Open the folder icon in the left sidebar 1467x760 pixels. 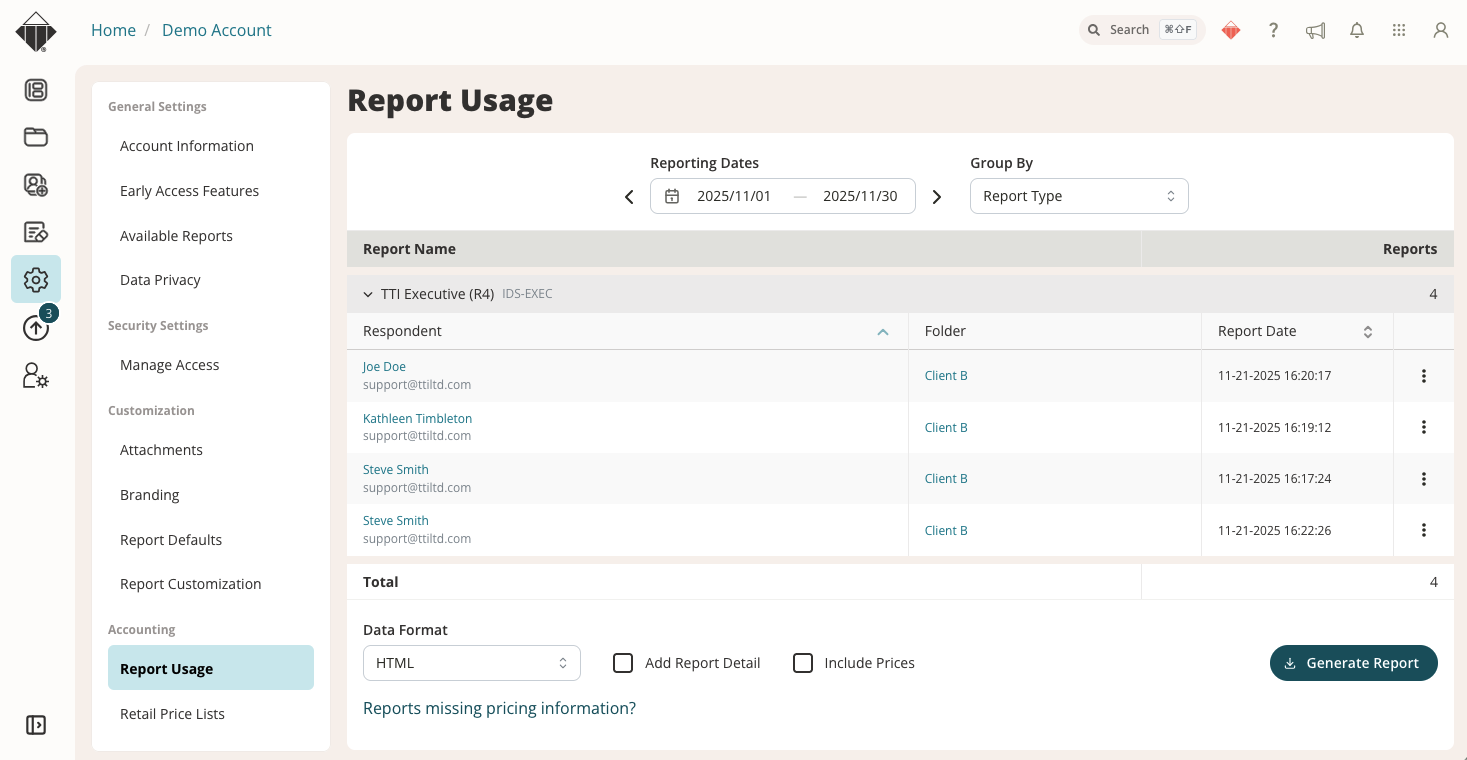(x=36, y=137)
